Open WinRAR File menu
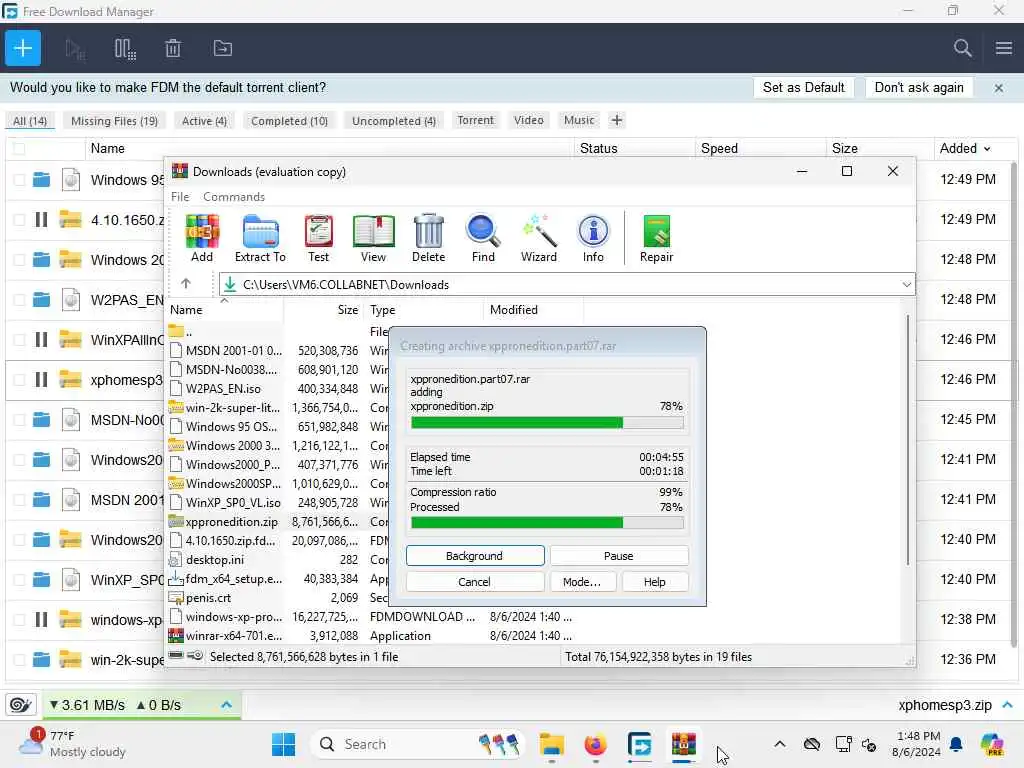 [x=180, y=197]
